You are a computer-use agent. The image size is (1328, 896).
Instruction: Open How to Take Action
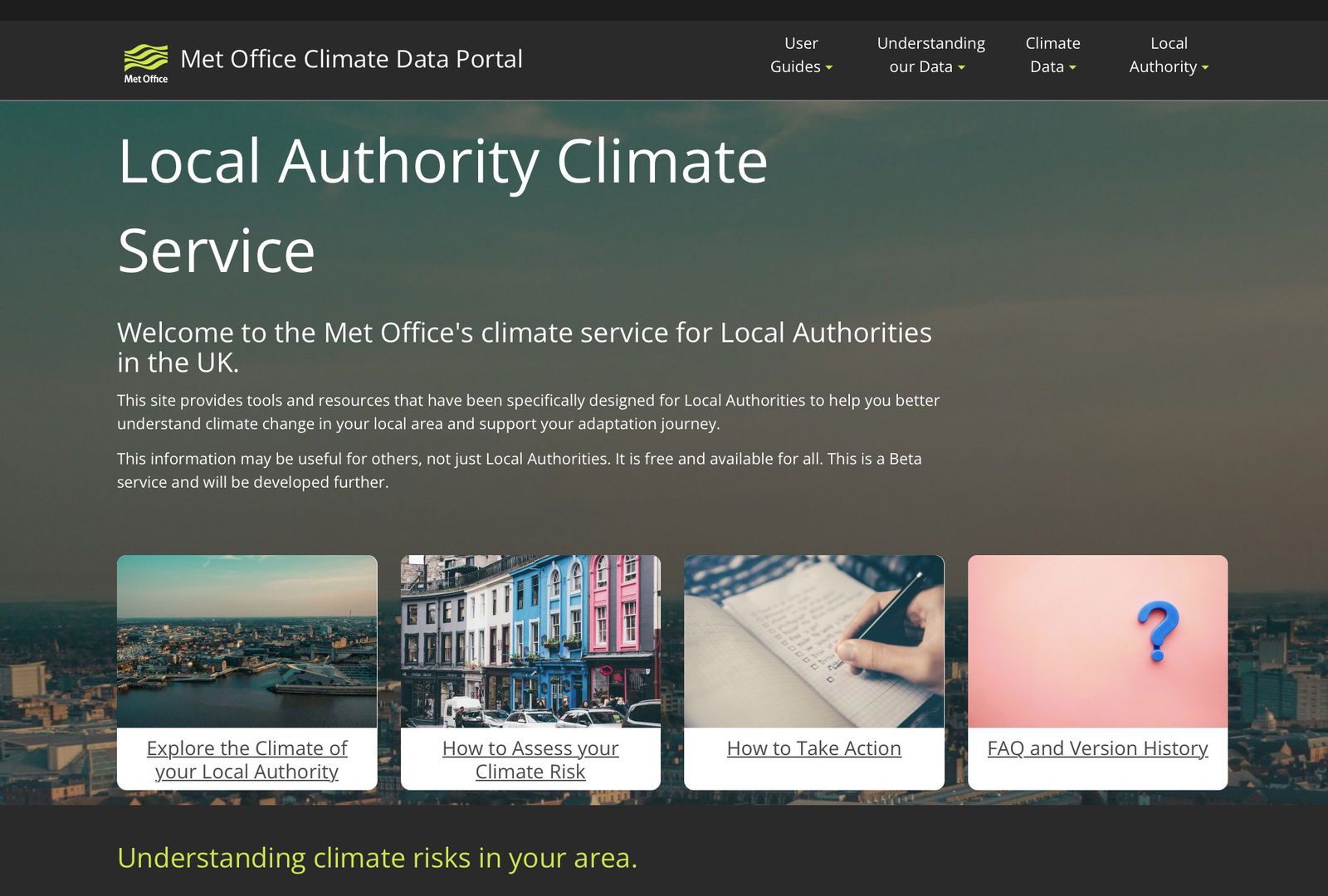813,747
